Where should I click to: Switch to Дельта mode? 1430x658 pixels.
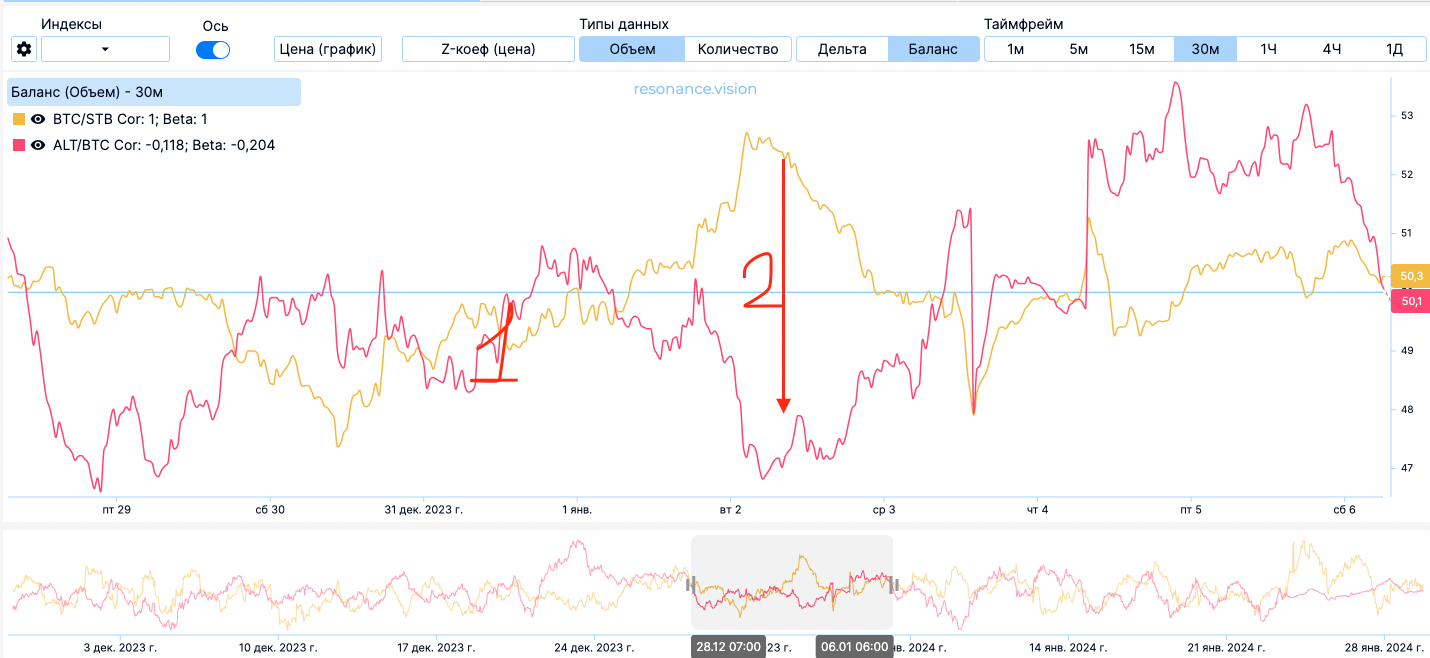[x=842, y=49]
